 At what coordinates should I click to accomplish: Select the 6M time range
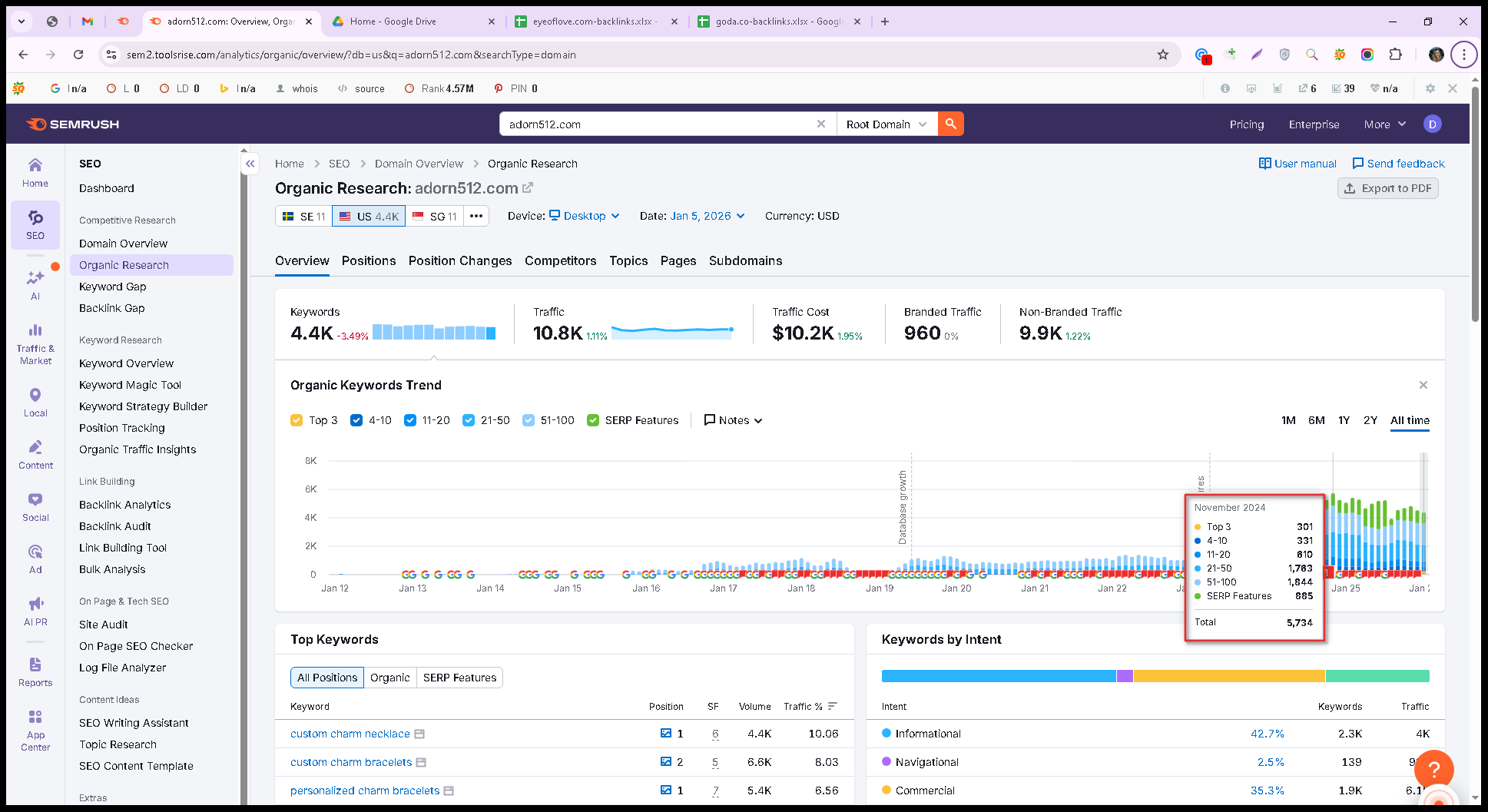[1317, 420]
